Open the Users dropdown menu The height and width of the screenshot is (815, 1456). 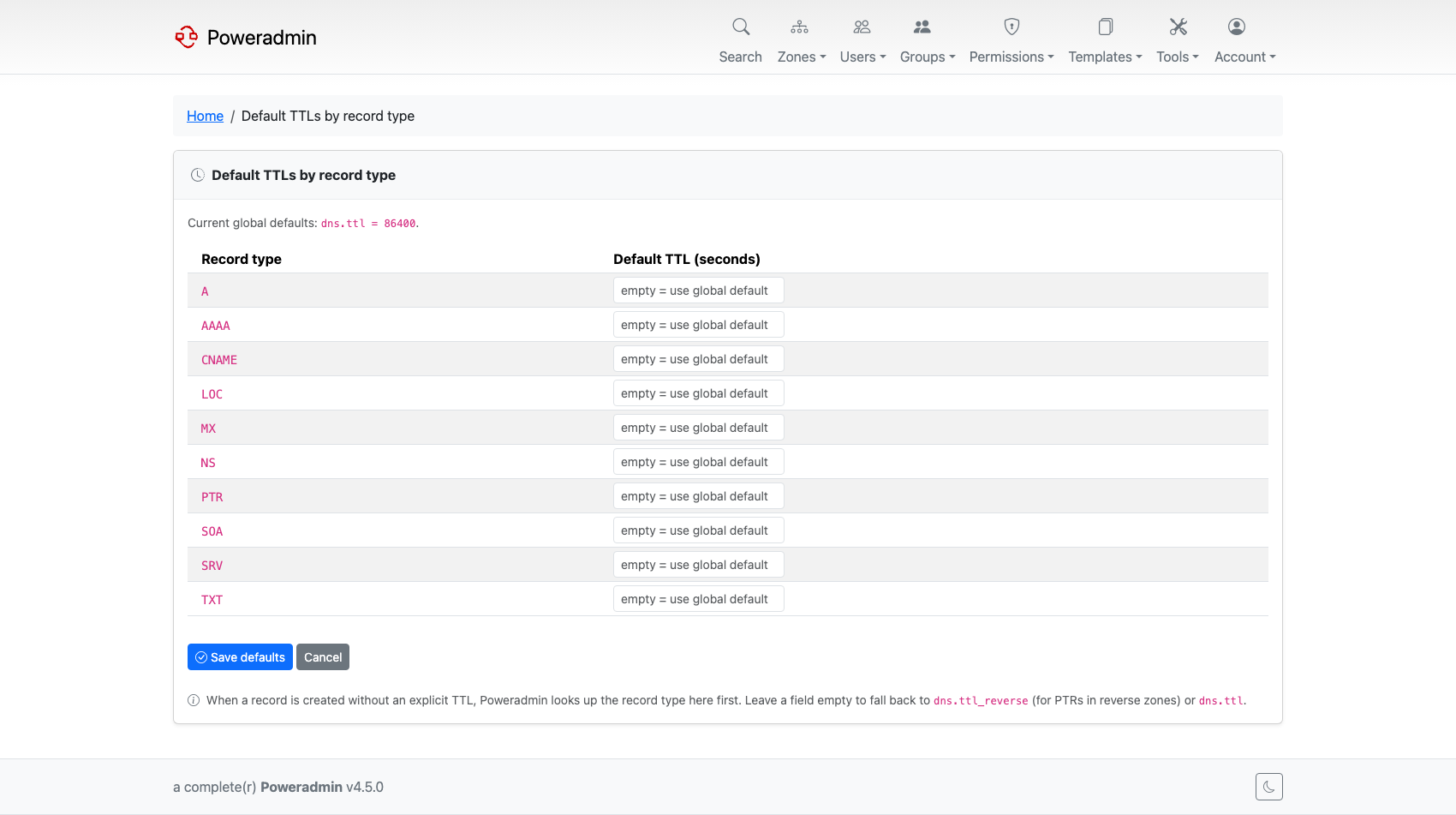tap(862, 57)
